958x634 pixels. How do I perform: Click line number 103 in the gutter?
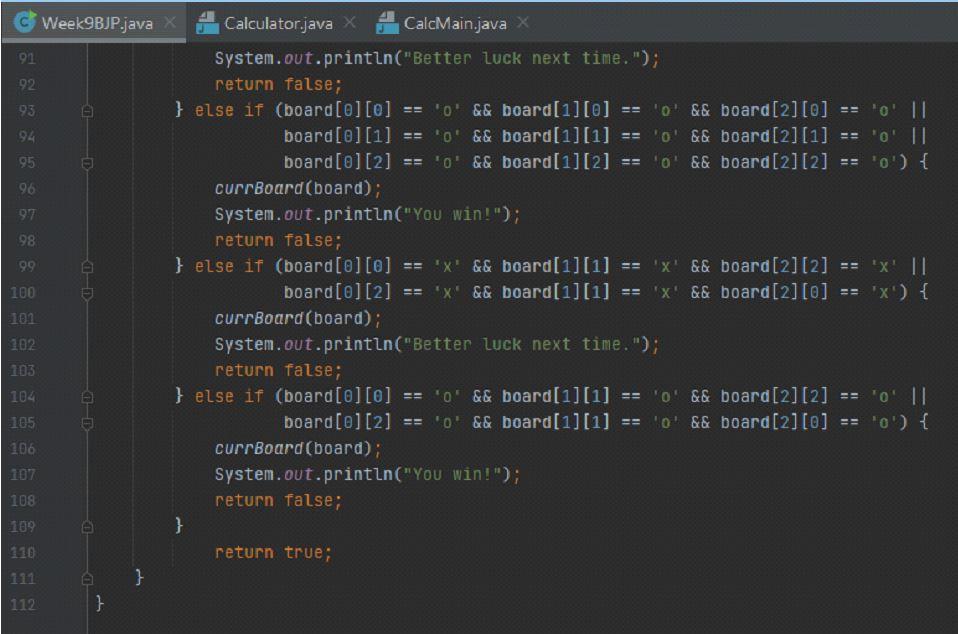coord(23,371)
